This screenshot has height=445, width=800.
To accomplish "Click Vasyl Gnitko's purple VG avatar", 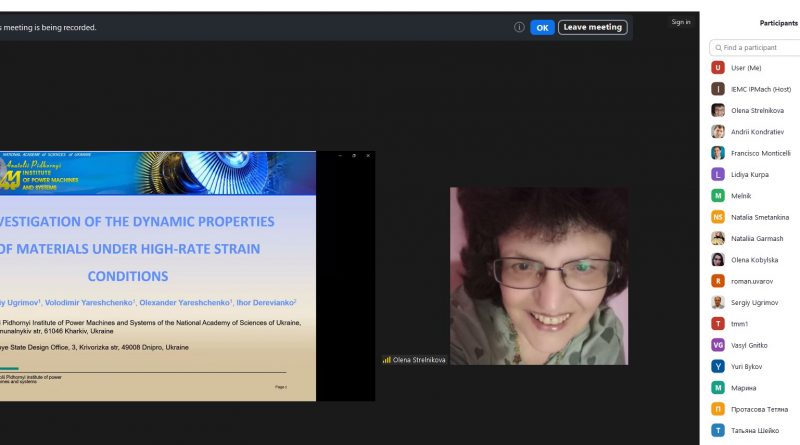I will pyautogui.click(x=718, y=345).
